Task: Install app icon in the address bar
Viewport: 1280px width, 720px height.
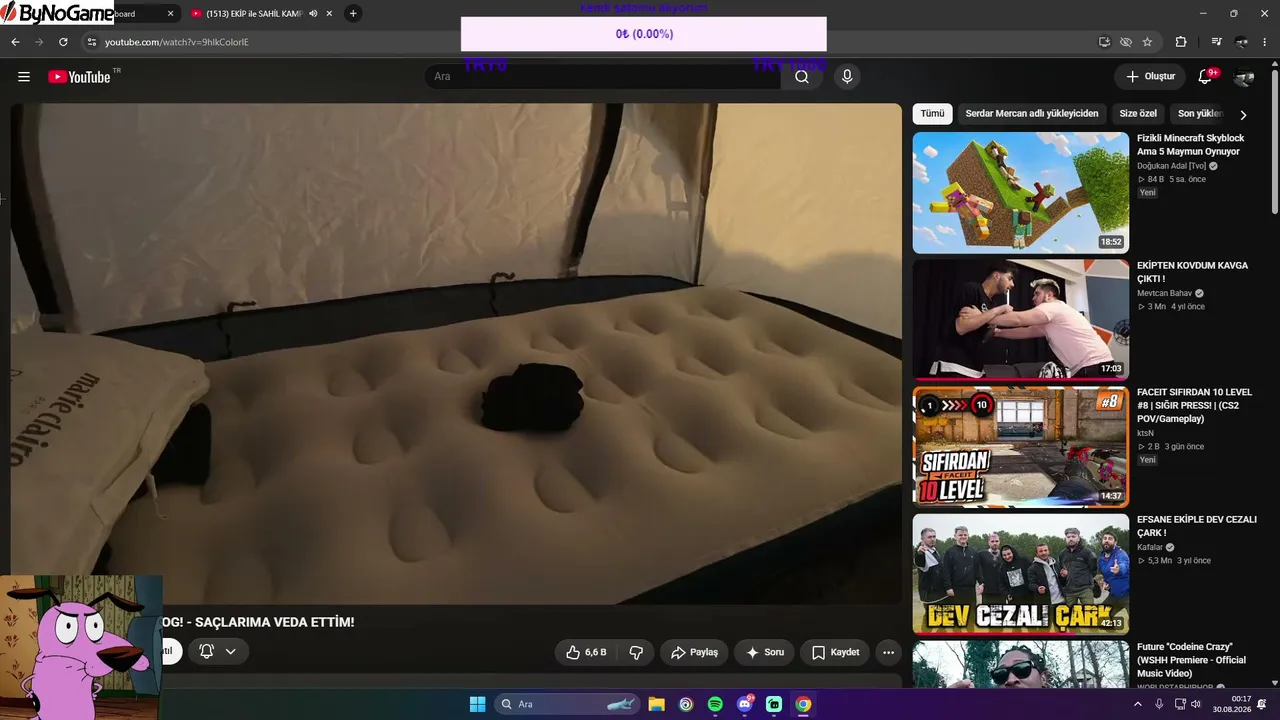Action: (1104, 42)
